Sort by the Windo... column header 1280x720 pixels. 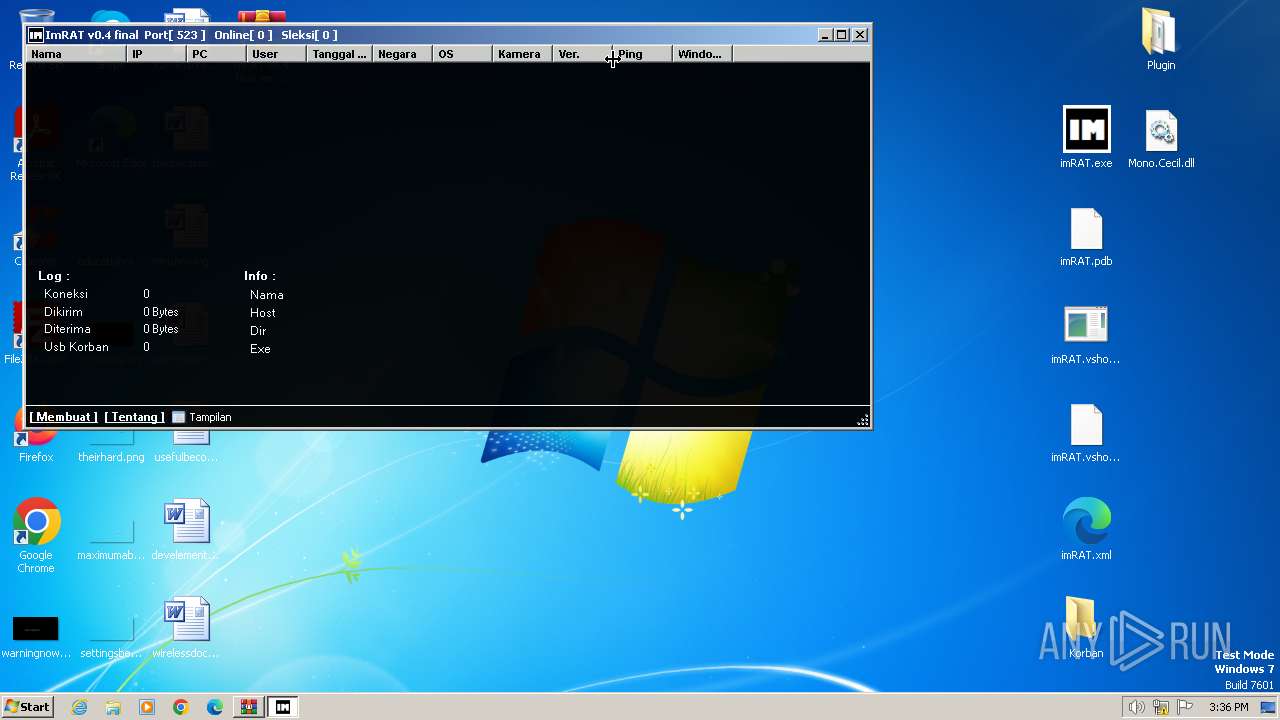tap(703, 54)
